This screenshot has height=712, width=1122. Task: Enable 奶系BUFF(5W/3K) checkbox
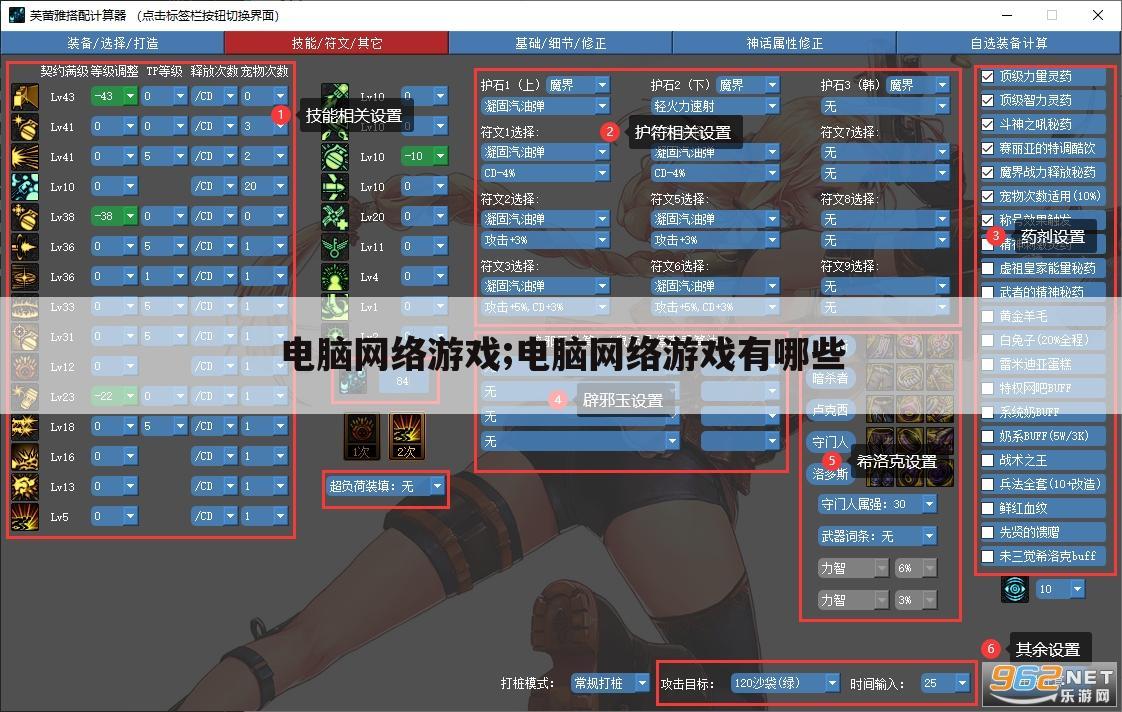[x=987, y=436]
